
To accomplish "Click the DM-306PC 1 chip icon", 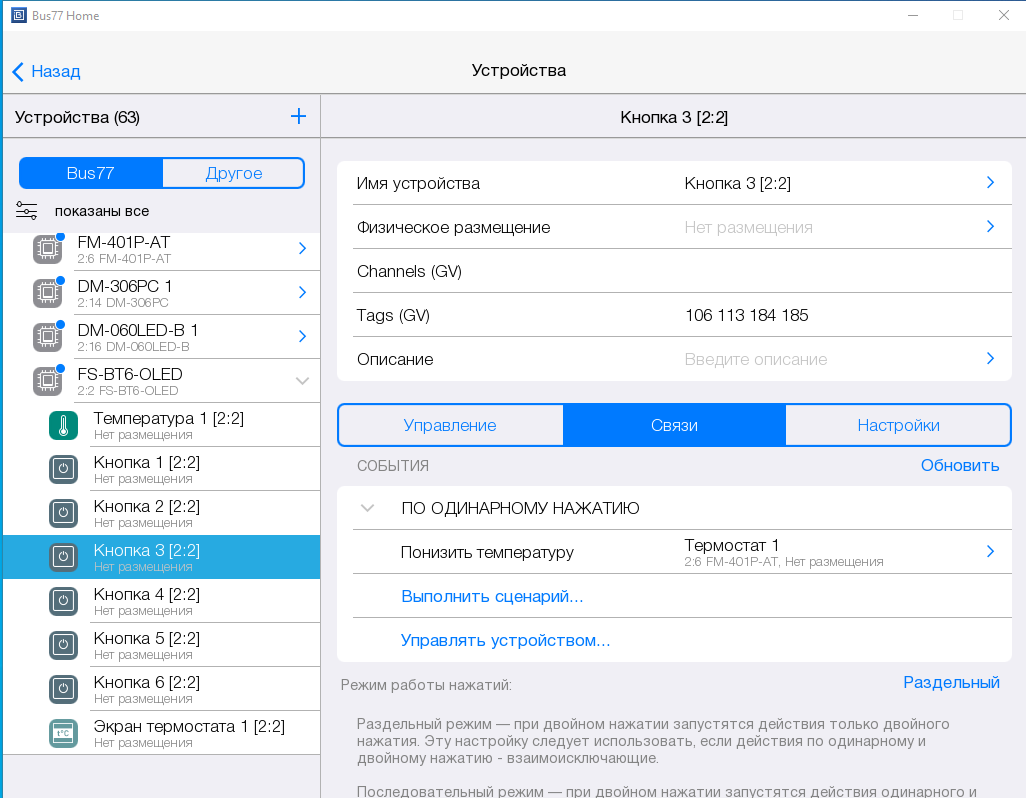I will pyautogui.click(x=47, y=293).
